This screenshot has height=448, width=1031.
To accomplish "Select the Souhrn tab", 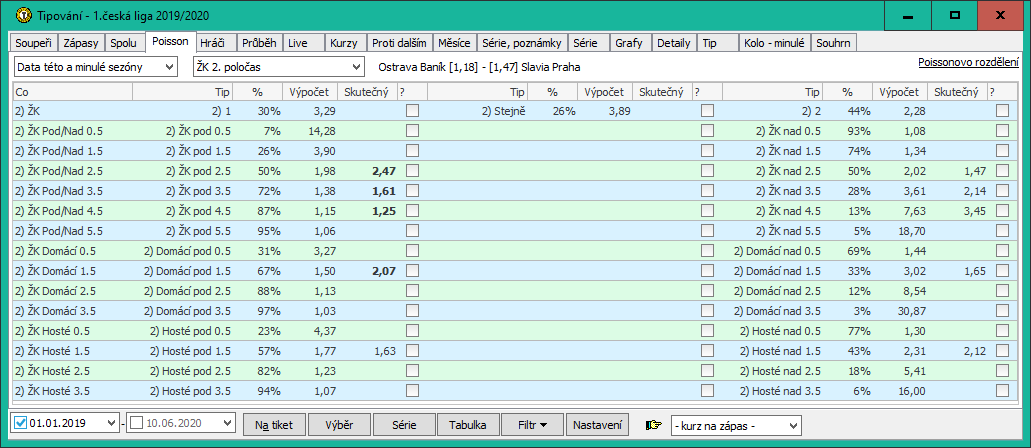I will 832,43.
